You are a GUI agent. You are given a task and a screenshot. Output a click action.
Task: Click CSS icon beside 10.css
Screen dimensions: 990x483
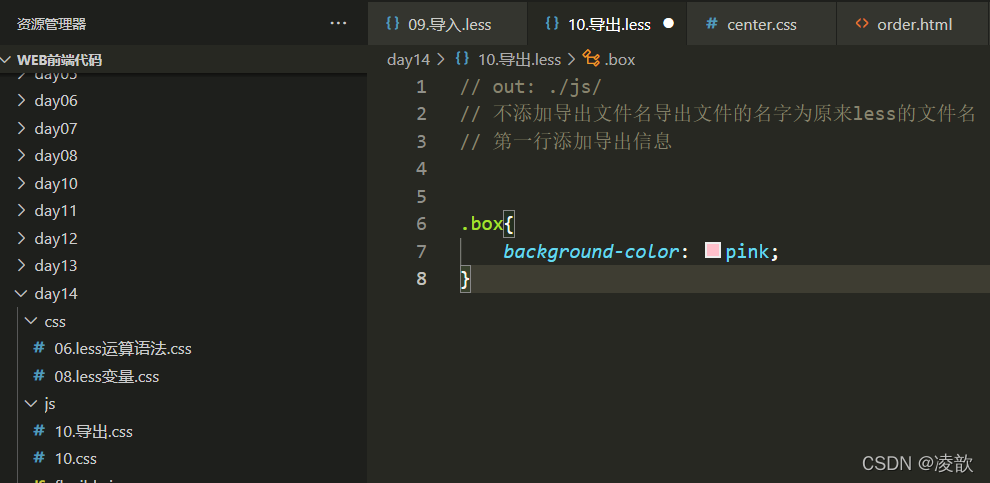[x=39, y=458]
